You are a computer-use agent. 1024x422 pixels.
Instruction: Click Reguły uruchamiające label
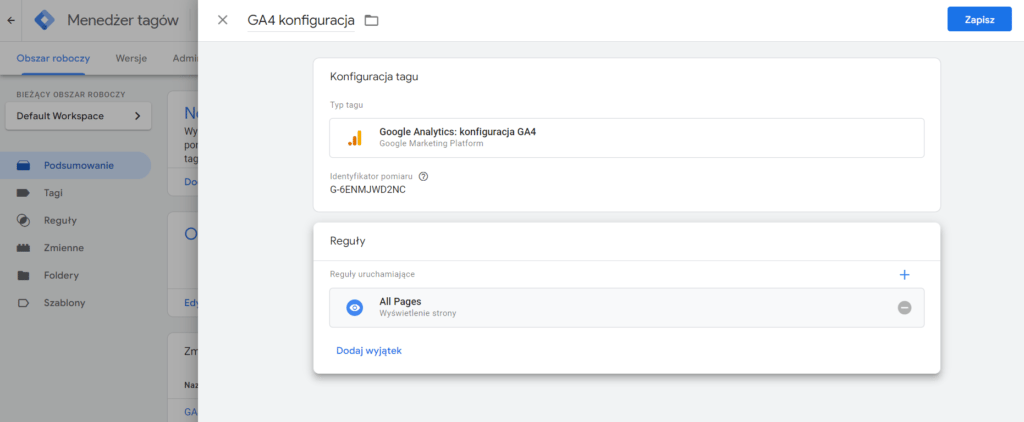tap(372, 274)
